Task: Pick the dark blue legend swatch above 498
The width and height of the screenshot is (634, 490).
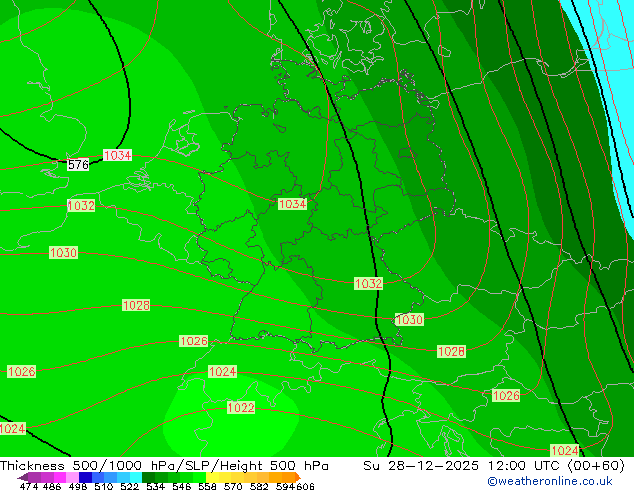Action: click(85, 477)
